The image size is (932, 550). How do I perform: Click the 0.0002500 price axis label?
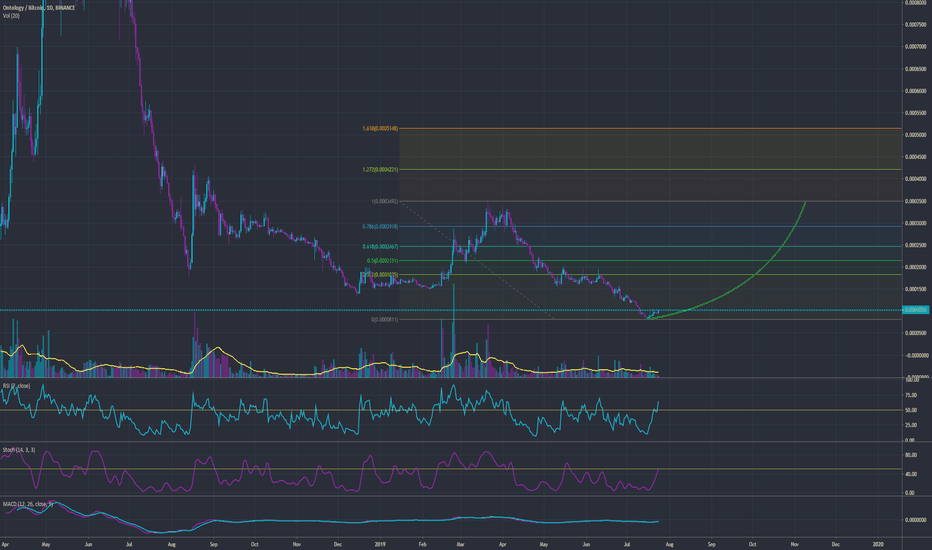coord(915,246)
